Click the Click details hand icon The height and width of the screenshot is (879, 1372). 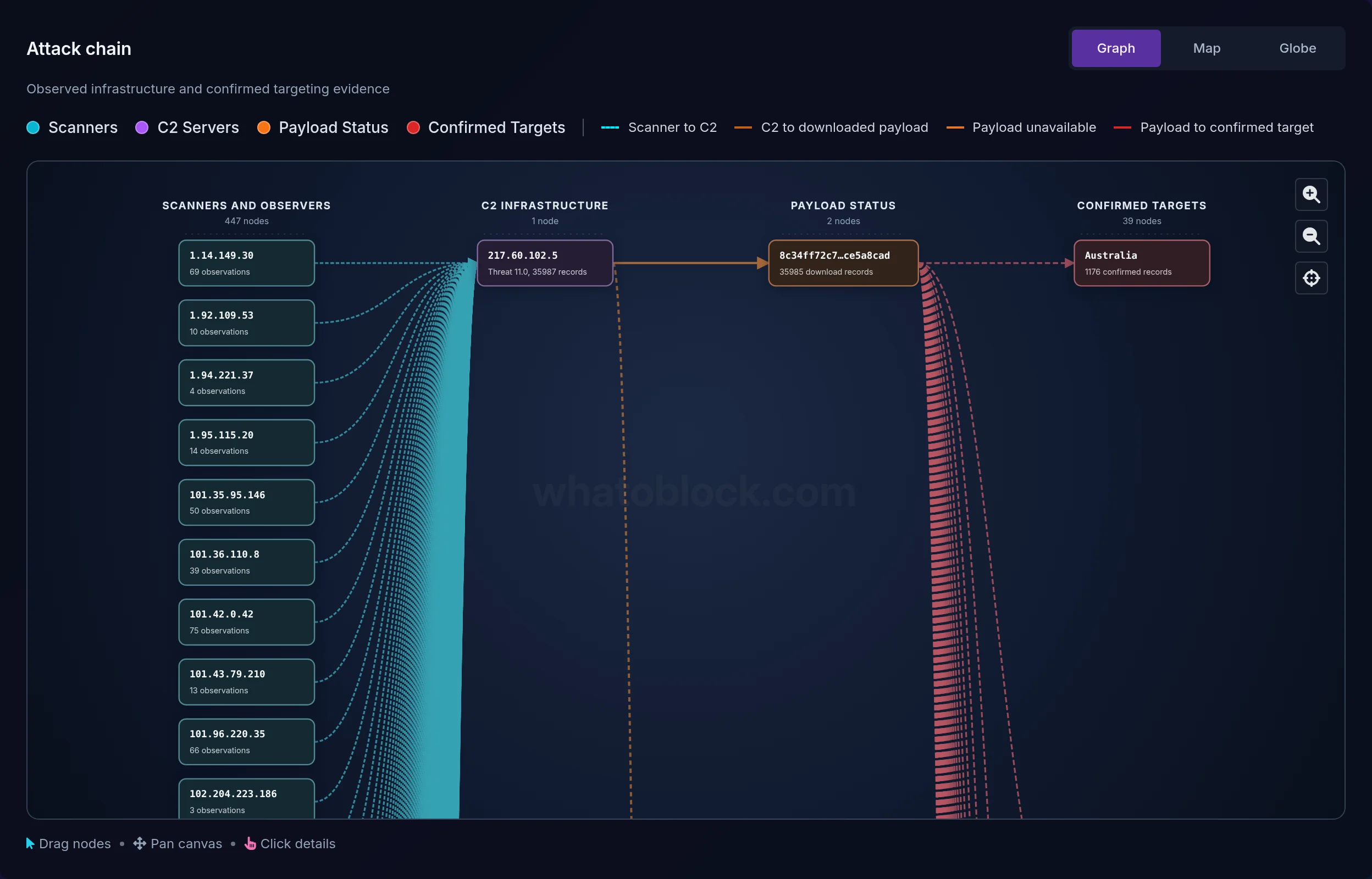[x=250, y=843]
